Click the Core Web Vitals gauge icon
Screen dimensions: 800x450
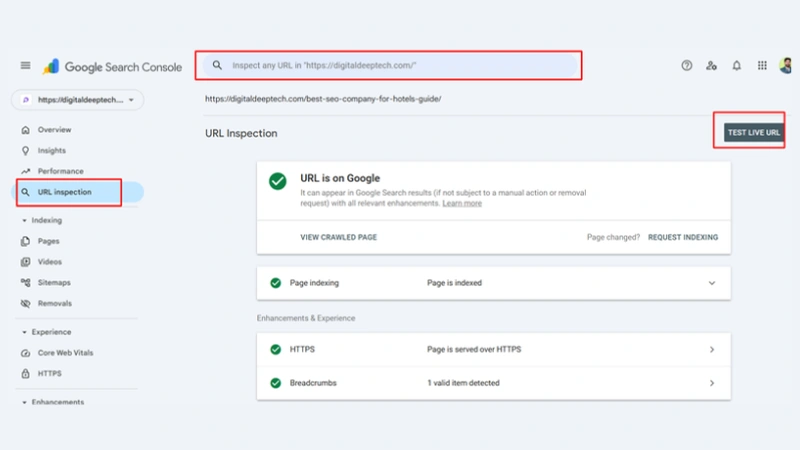(x=26, y=353)
